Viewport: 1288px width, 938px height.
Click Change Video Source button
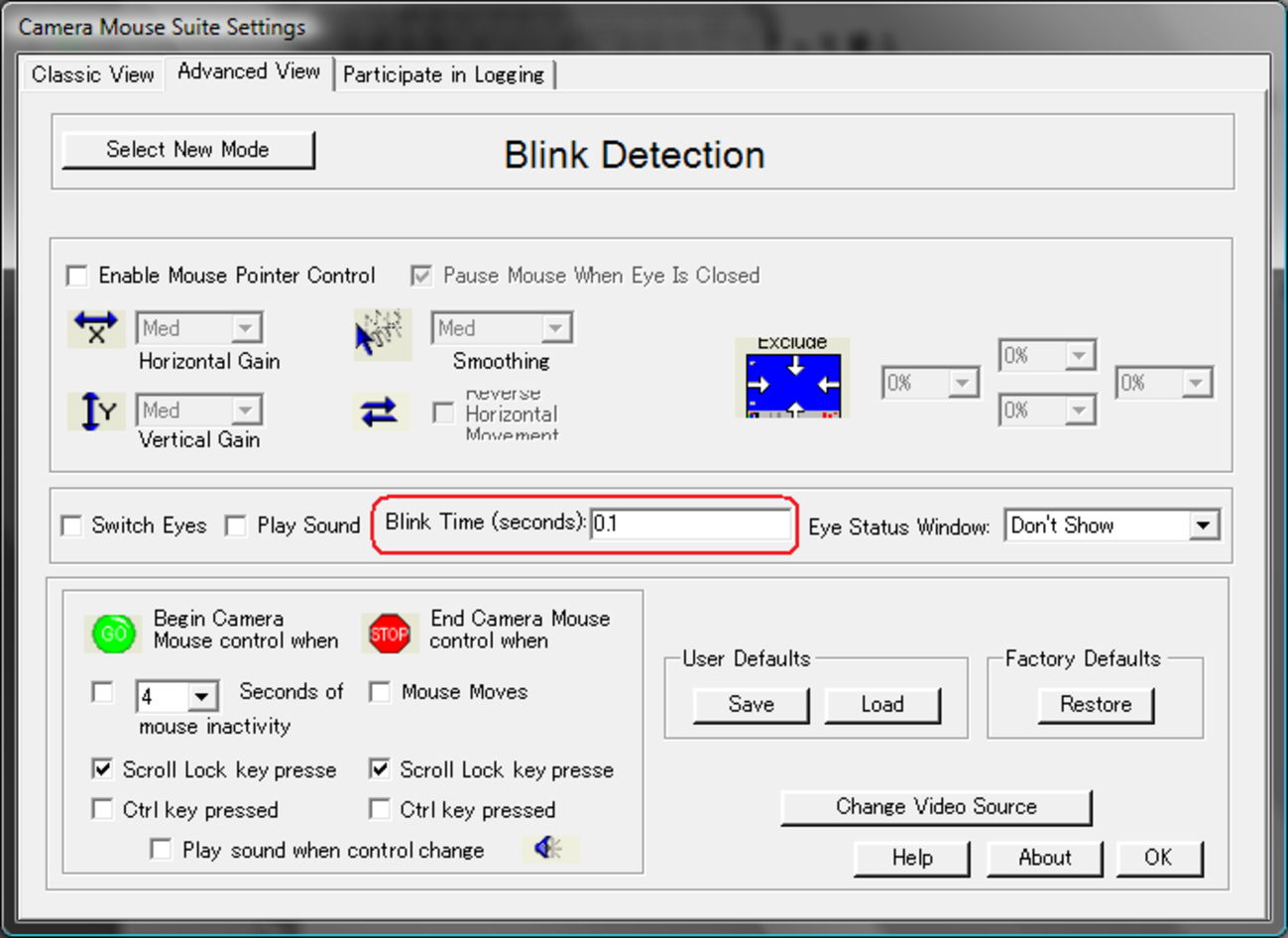tap(936, 807)
